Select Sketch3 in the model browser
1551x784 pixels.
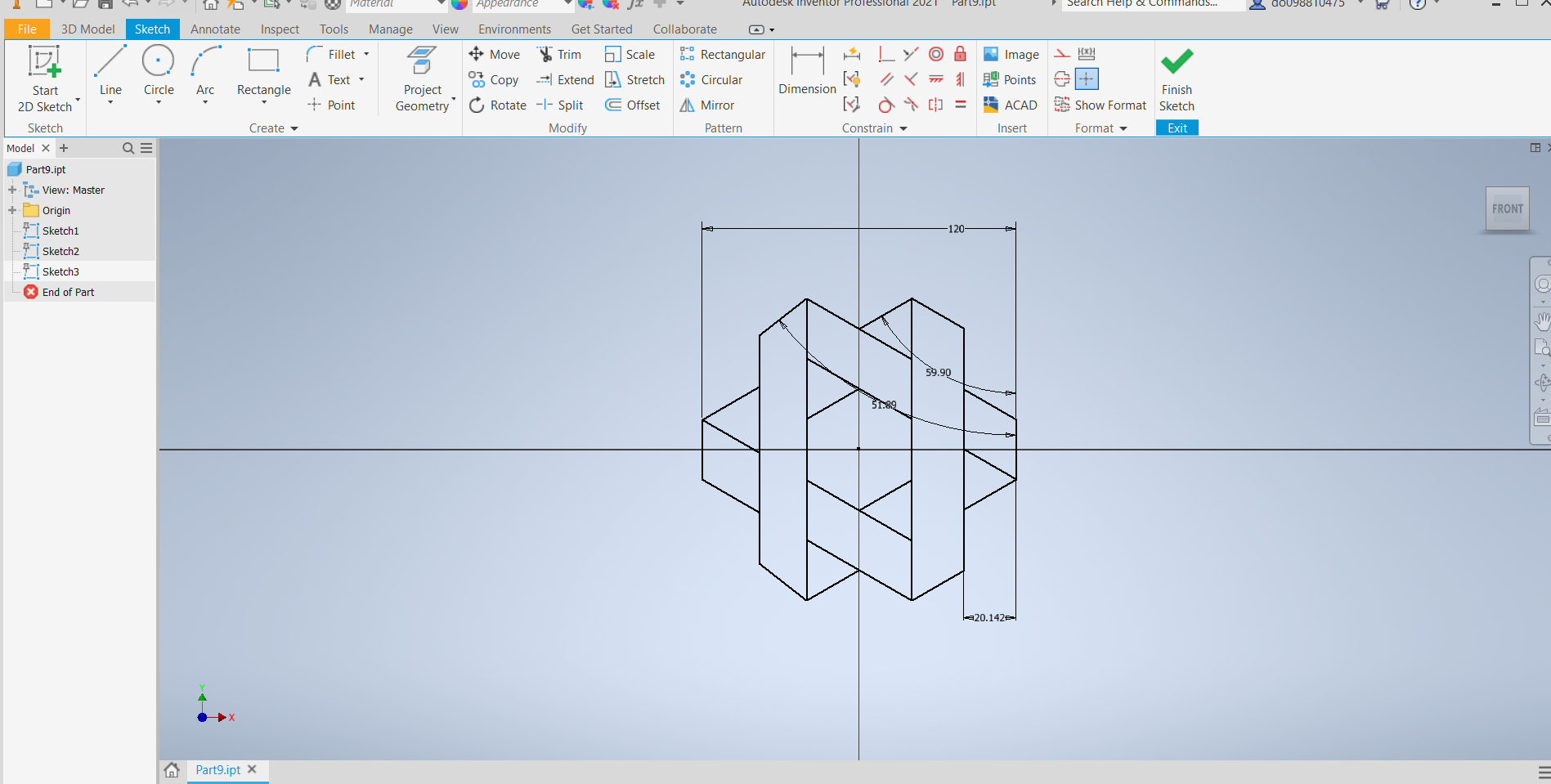[61, 271]
